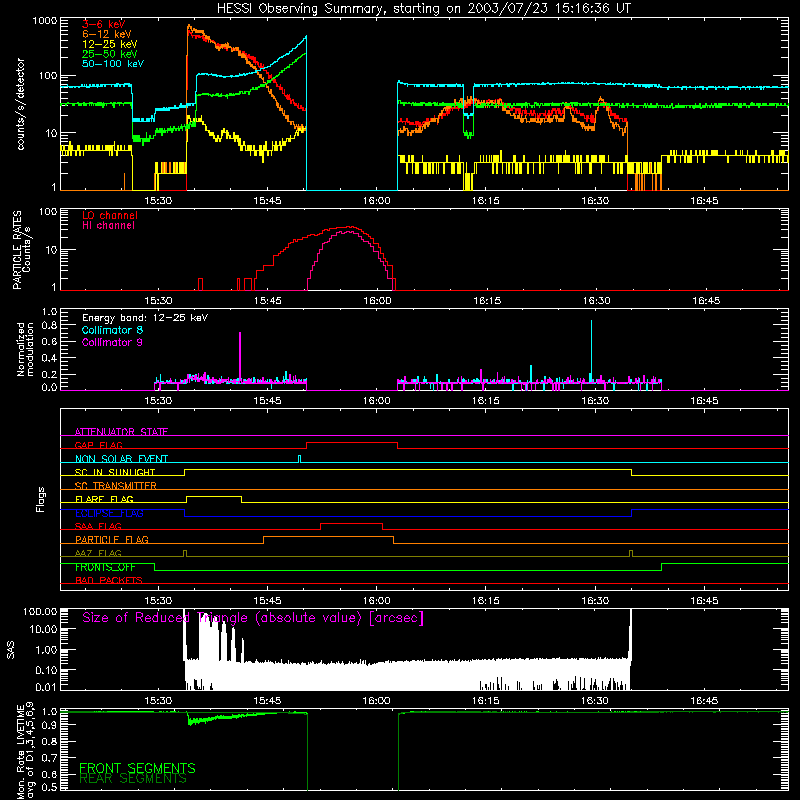800x800 pixels.
Task: Click the 16:15 tick label under modulation plot
Action: tap(486, 401)
